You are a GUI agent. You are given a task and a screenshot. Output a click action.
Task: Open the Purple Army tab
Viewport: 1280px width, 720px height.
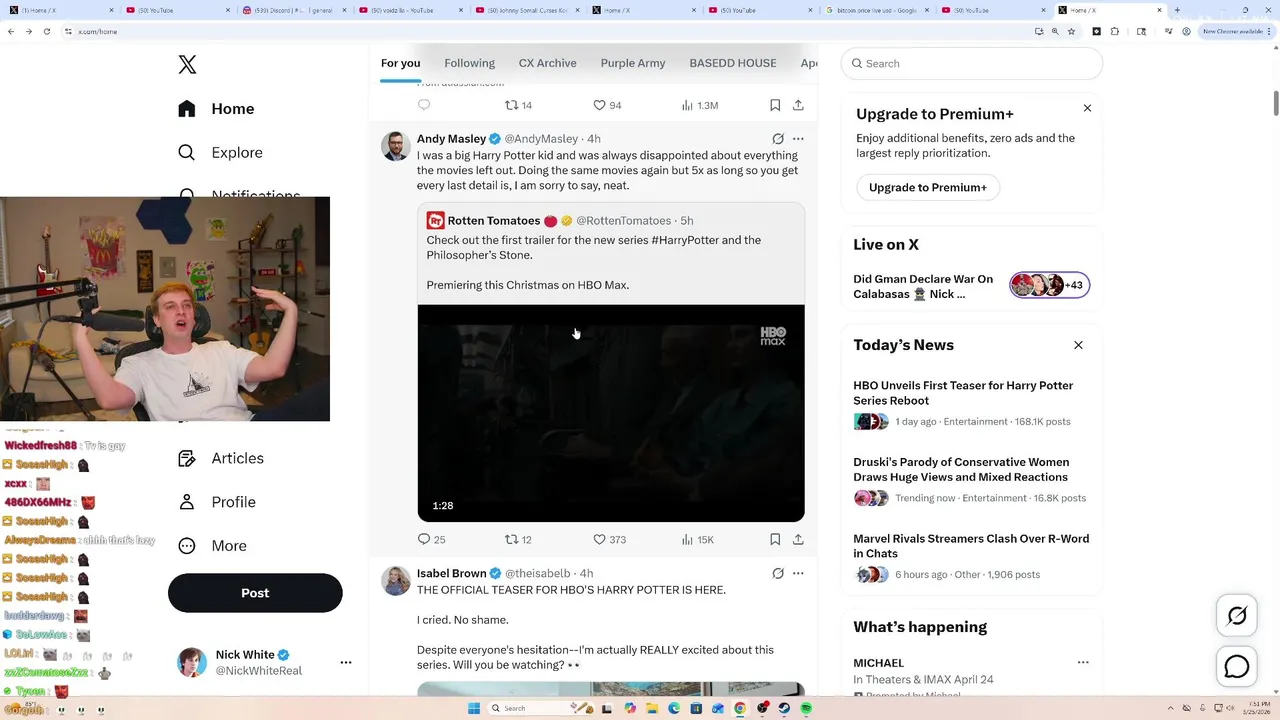[x=633, y=63]
